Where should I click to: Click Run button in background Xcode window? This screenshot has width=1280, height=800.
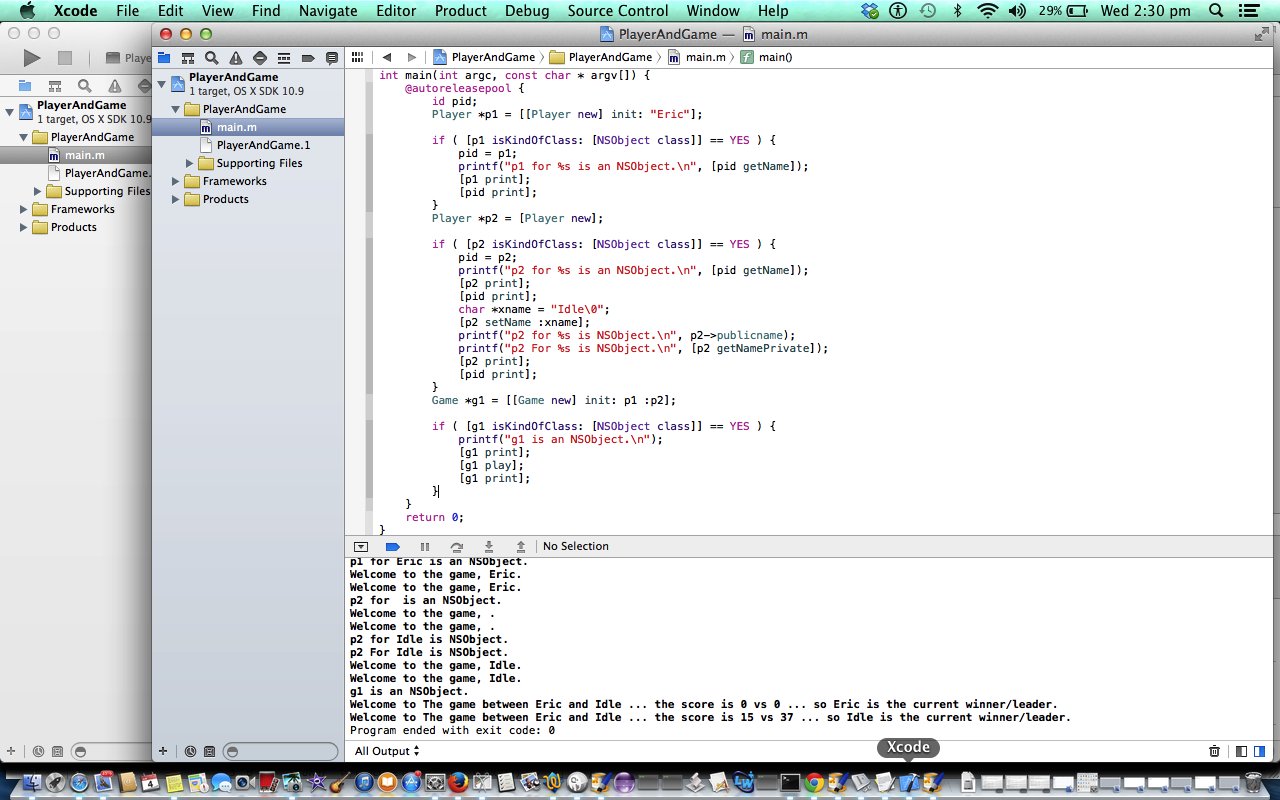(x=32, y=58)
